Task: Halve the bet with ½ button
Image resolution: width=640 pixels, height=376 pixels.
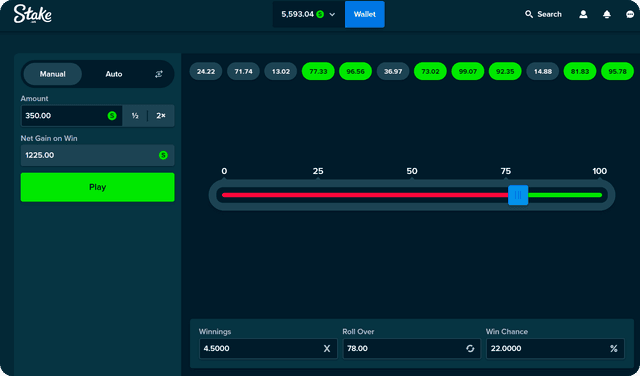Action: 135,116
